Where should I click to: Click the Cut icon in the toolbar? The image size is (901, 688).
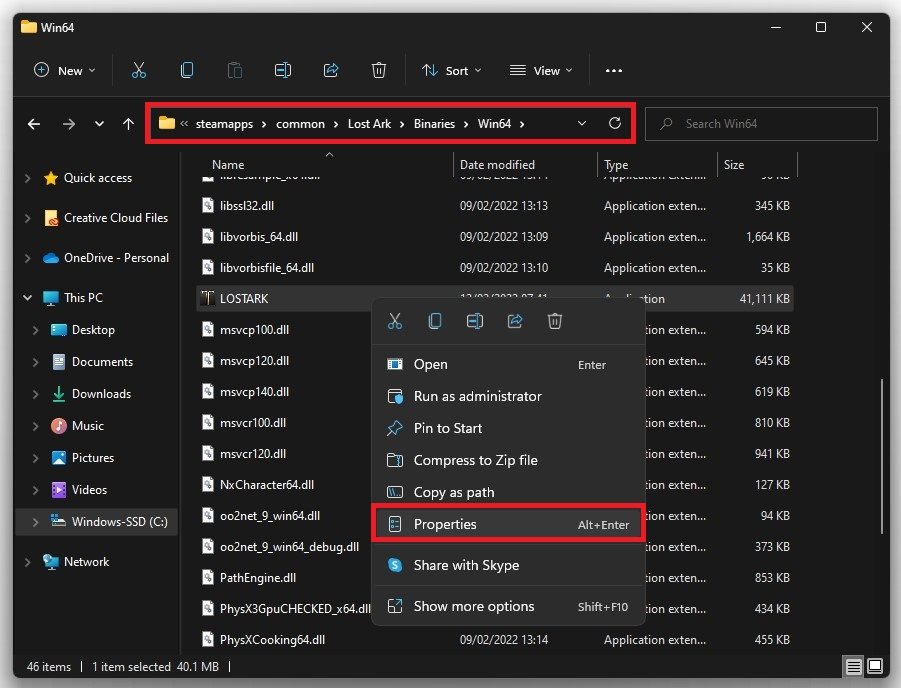[139, 70]
